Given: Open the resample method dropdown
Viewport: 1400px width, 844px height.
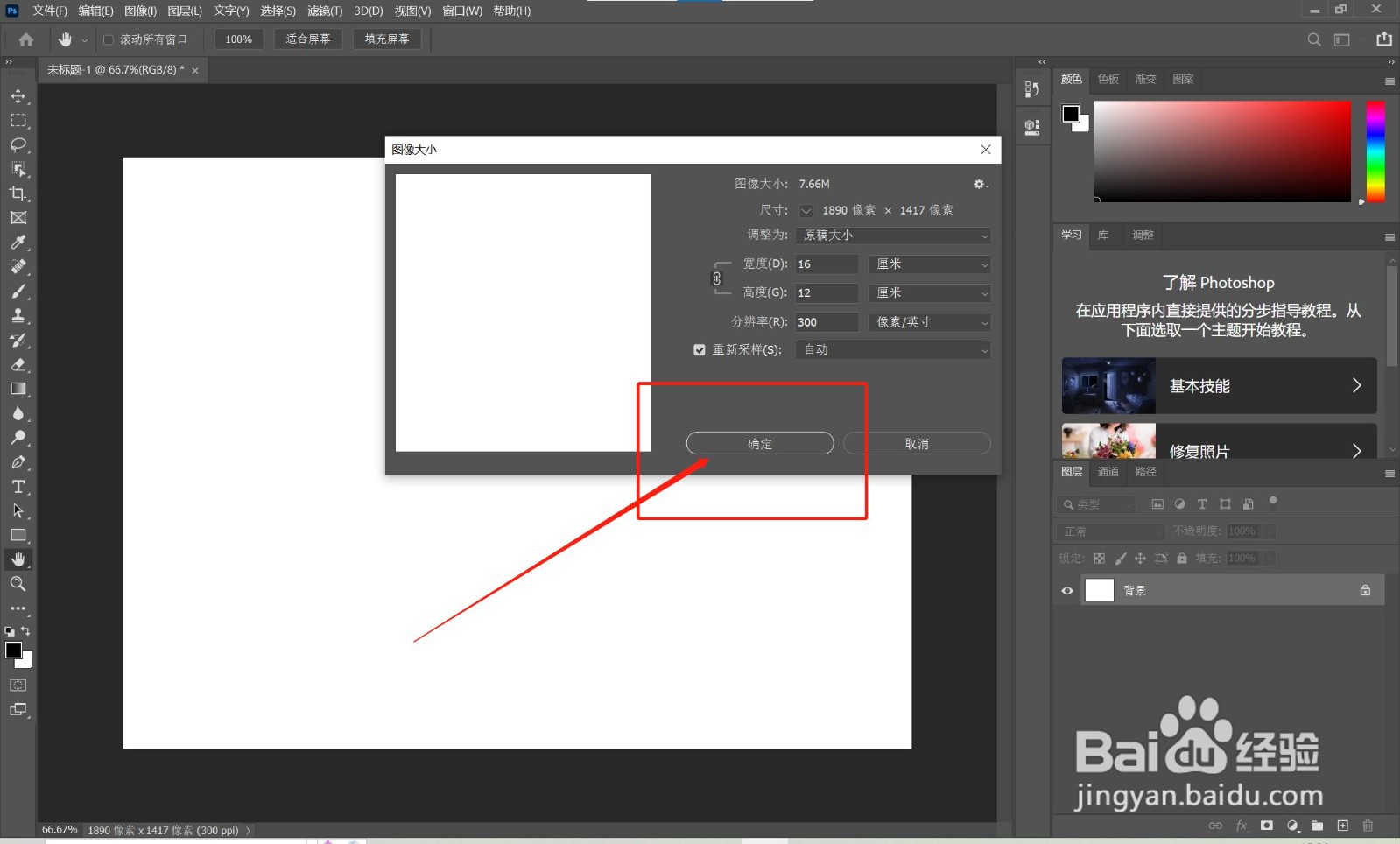Looking at the screenshot, I should [x=893, y=350].
